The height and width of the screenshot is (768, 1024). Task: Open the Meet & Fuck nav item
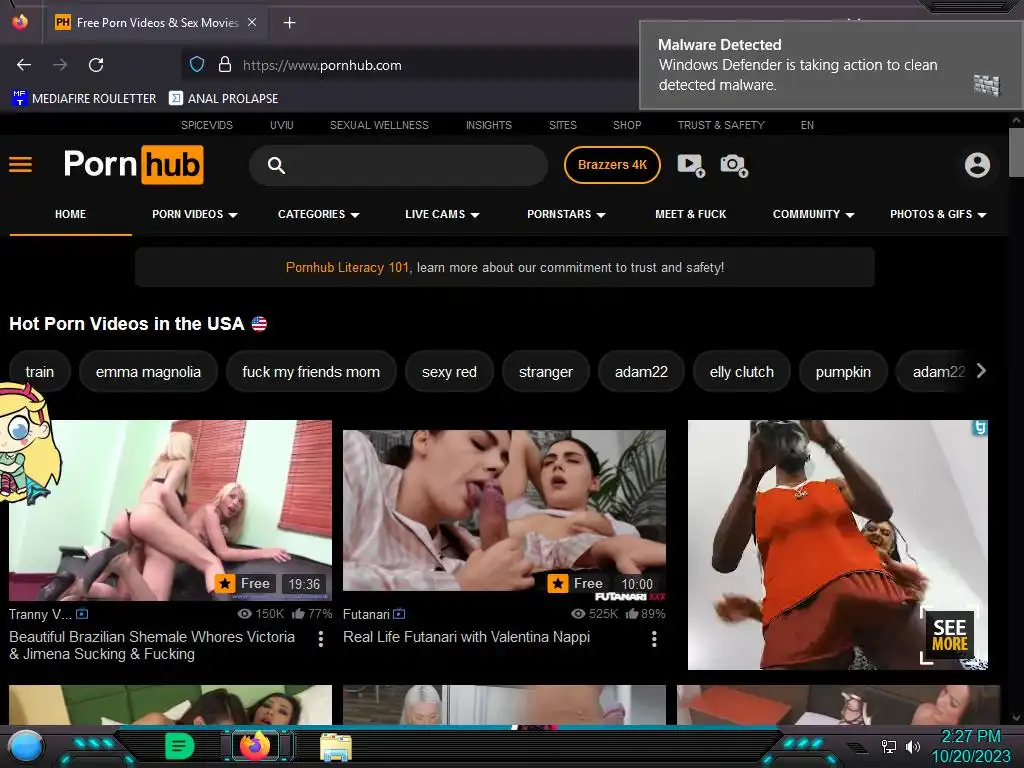(690, 214)
